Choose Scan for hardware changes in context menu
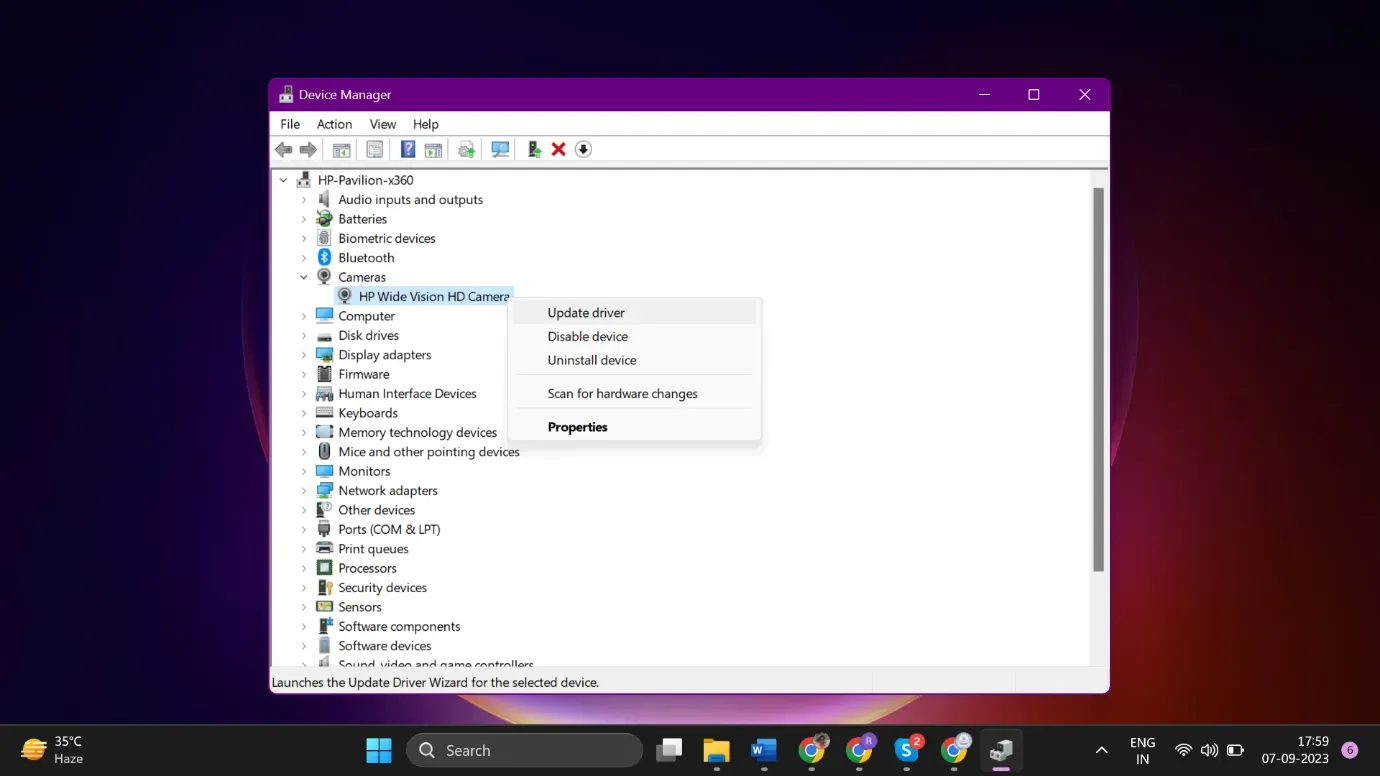1380x776 pixels. (x=634, y=393)
